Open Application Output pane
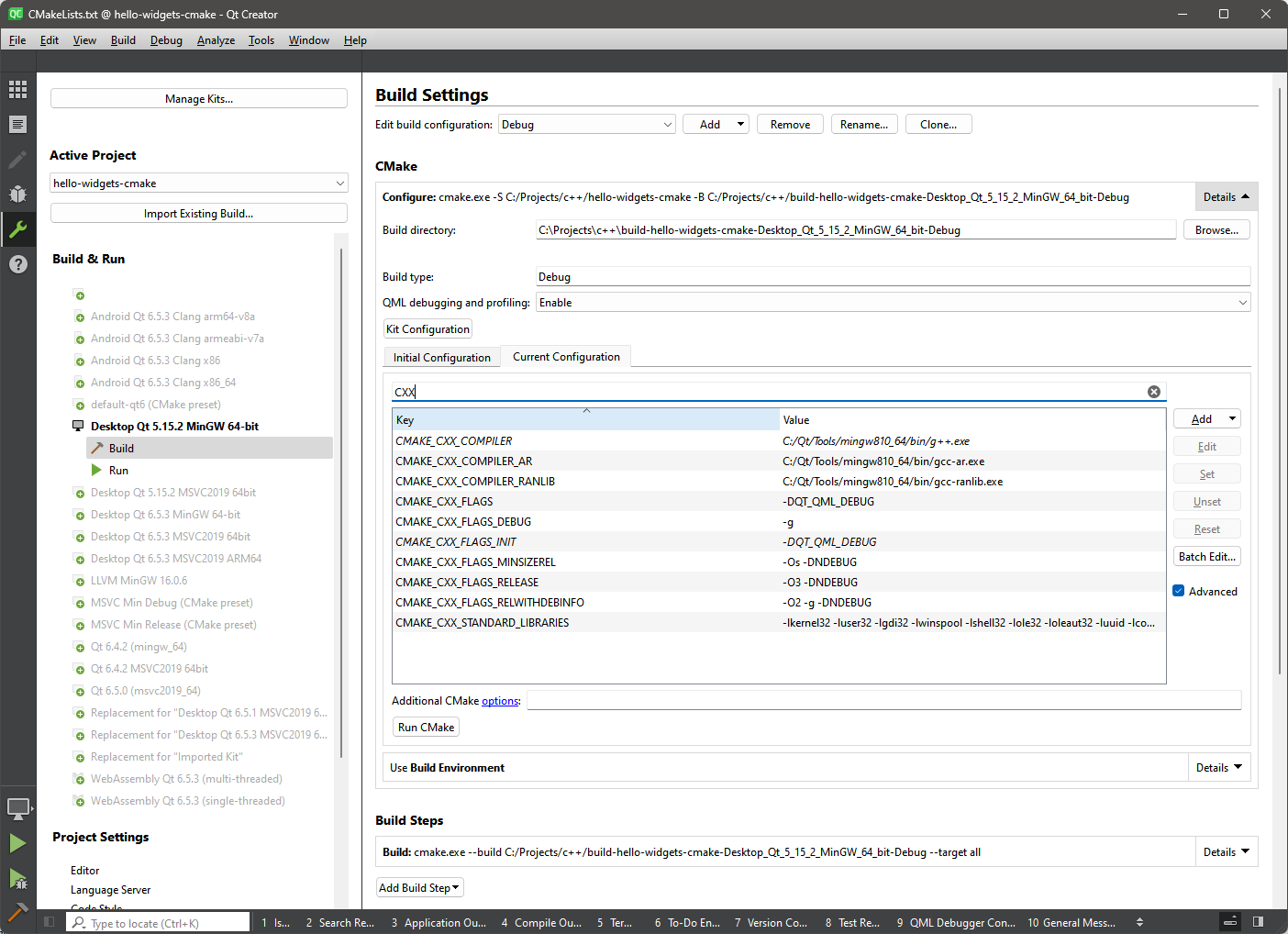 439,922
